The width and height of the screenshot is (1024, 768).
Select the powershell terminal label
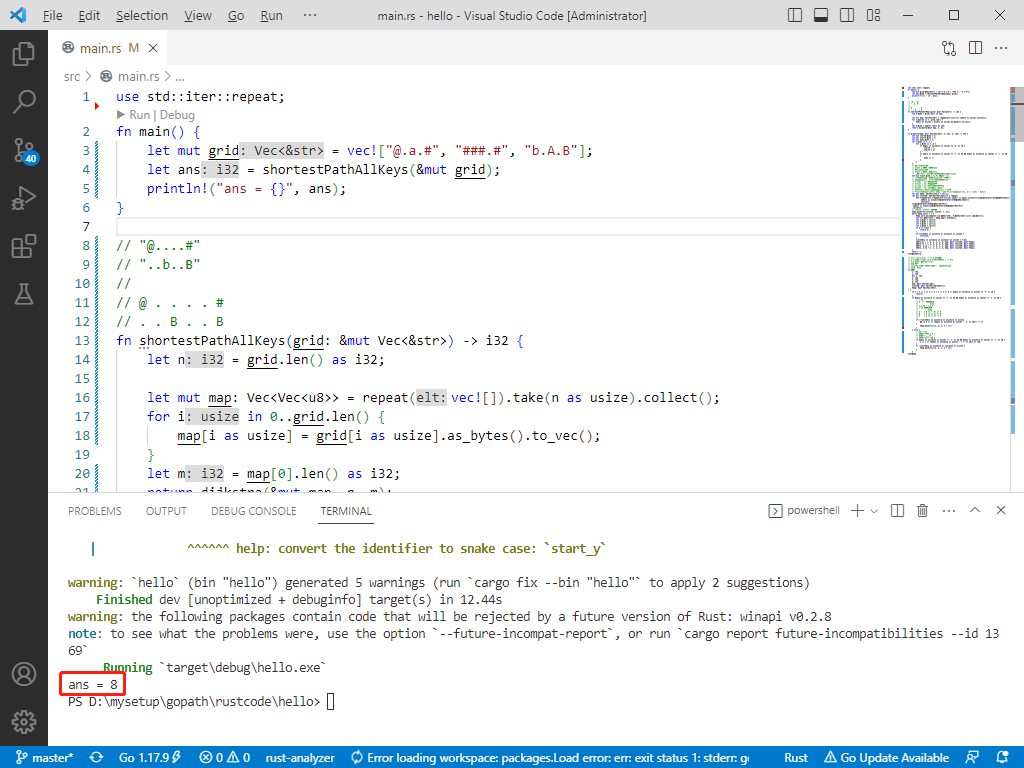pyautogui.click(x=804, y=511)
